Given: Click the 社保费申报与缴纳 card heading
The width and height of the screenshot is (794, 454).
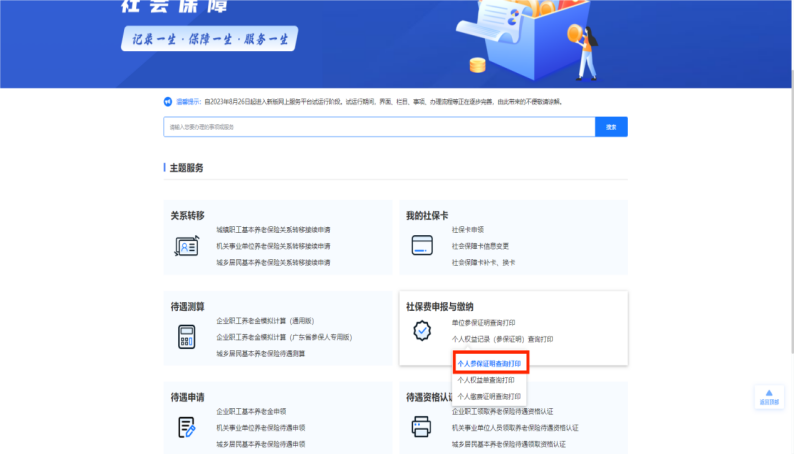Looking at the screenshot, I should [440, 307].
